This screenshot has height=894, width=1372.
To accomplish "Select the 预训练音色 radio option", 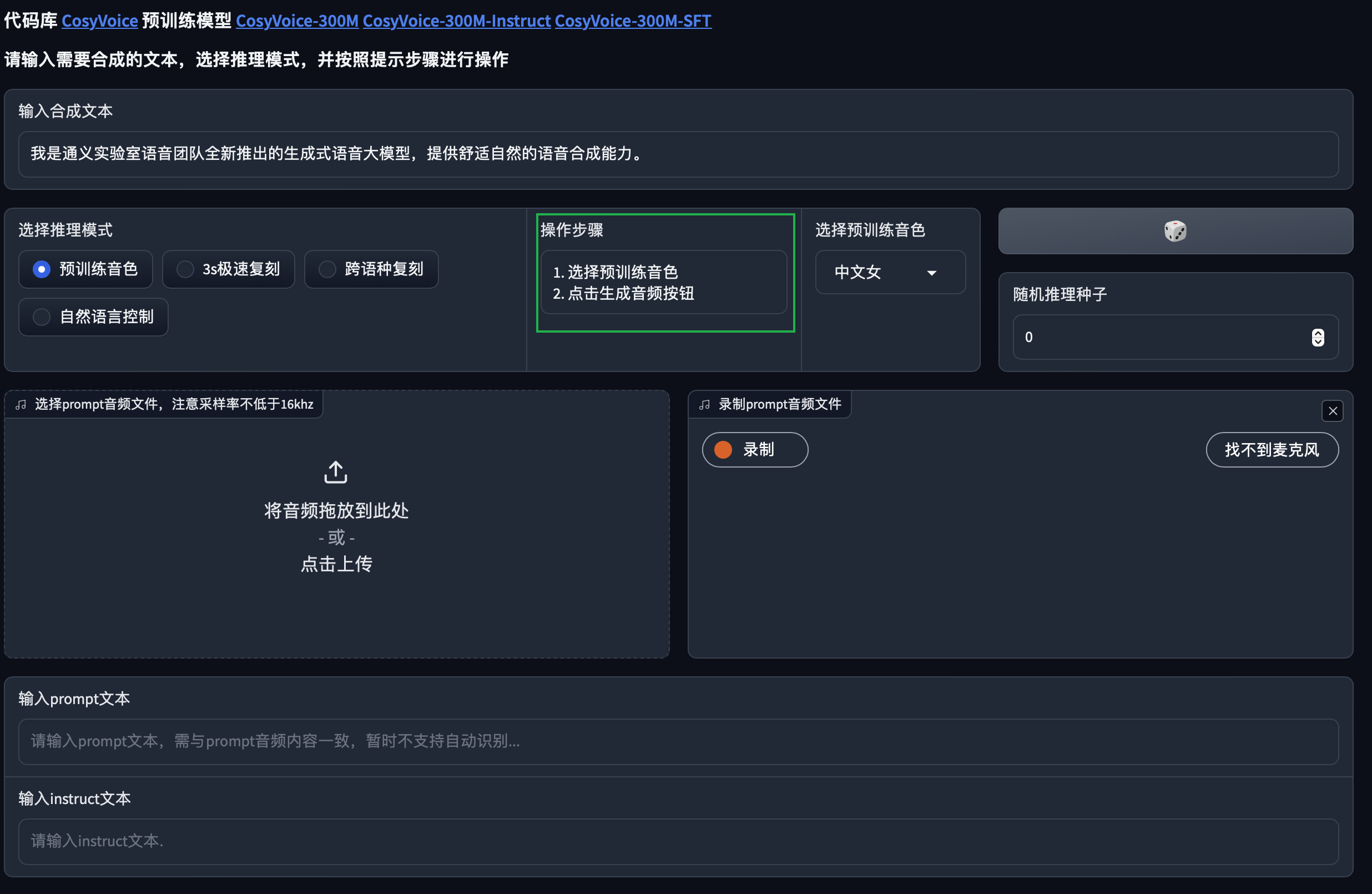I will point(86,269).
